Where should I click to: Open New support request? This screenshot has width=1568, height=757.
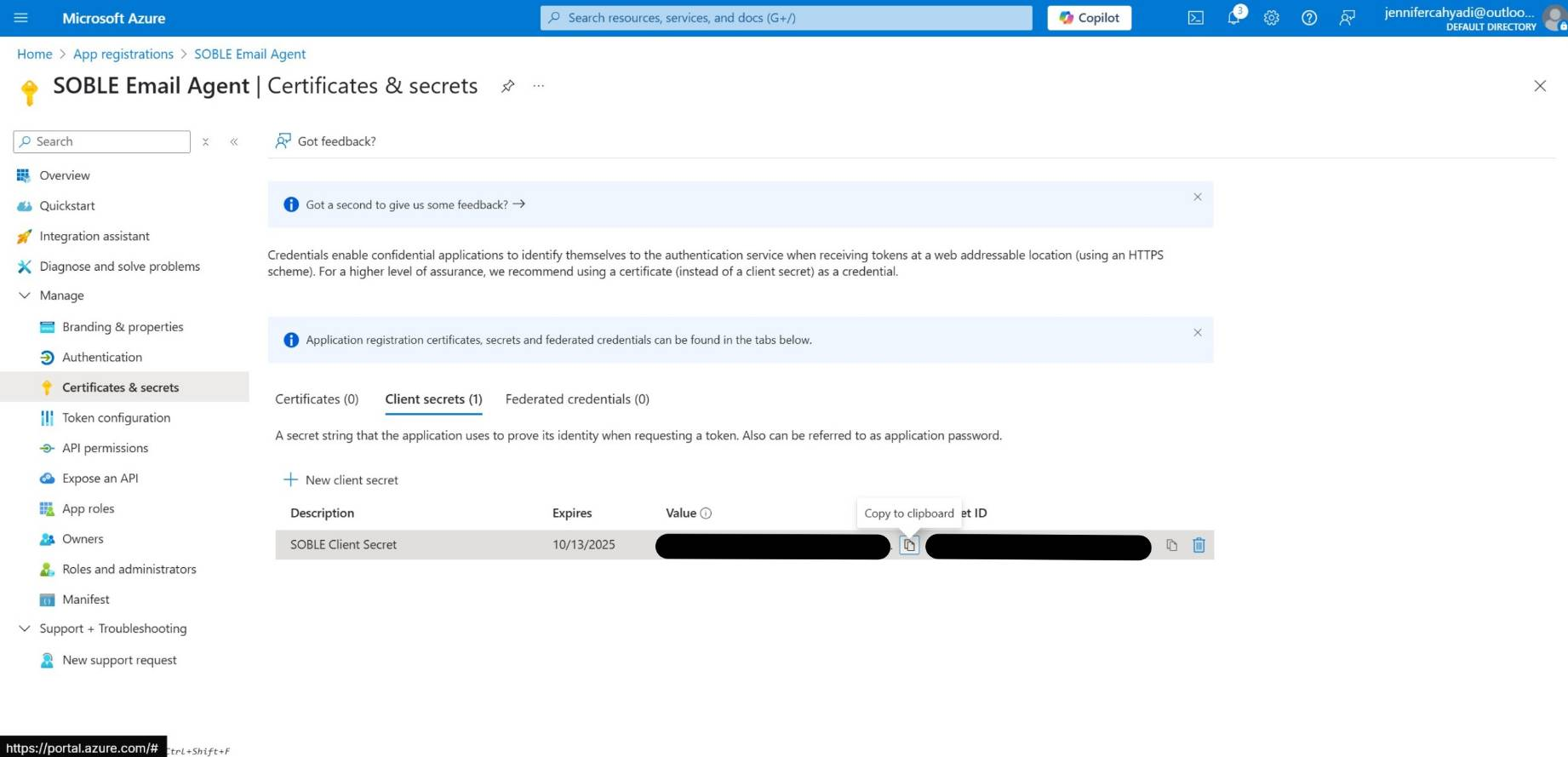(119, 660)
